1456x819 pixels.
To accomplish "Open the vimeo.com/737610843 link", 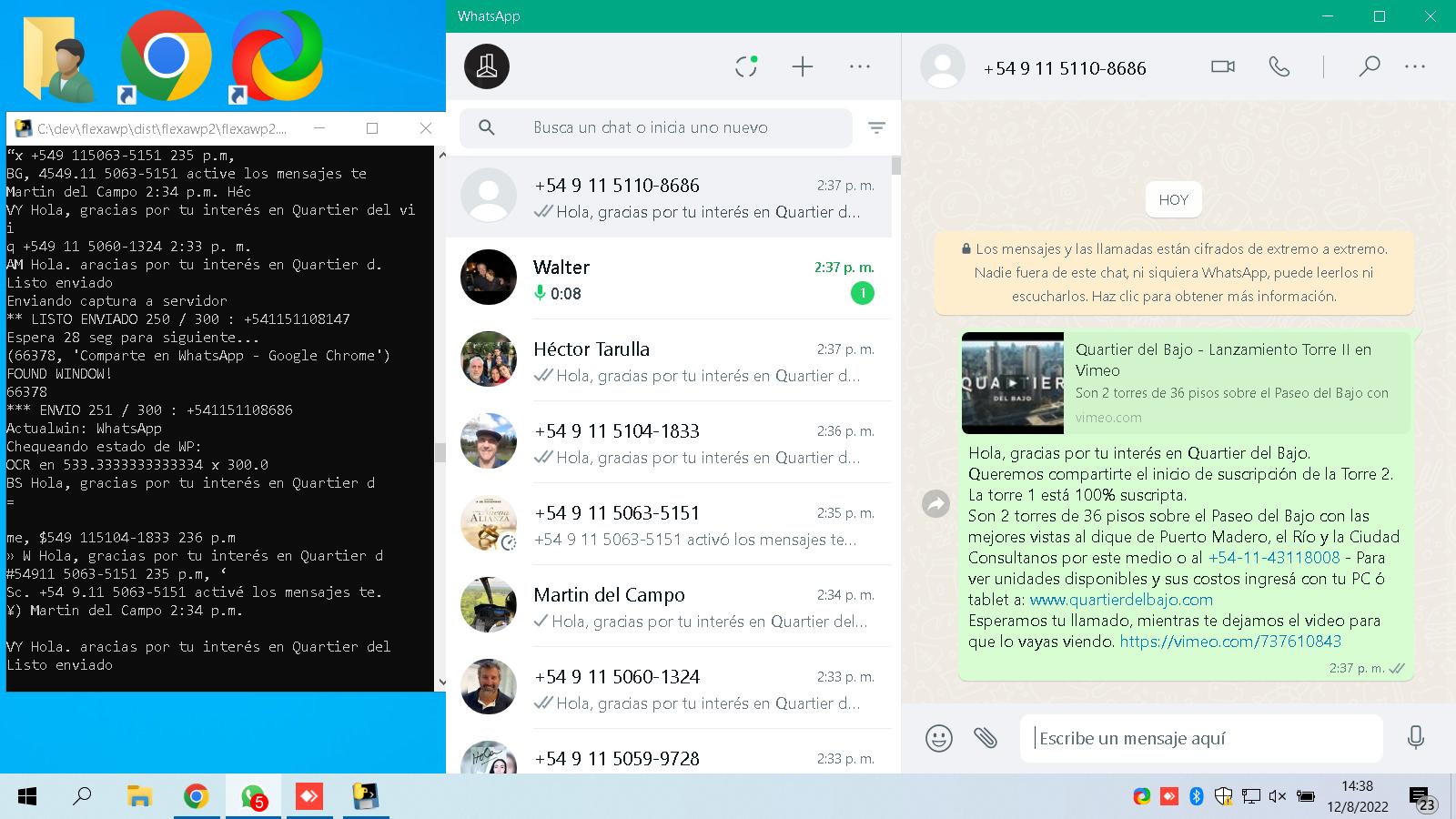I will click(x=1230, y=642).
